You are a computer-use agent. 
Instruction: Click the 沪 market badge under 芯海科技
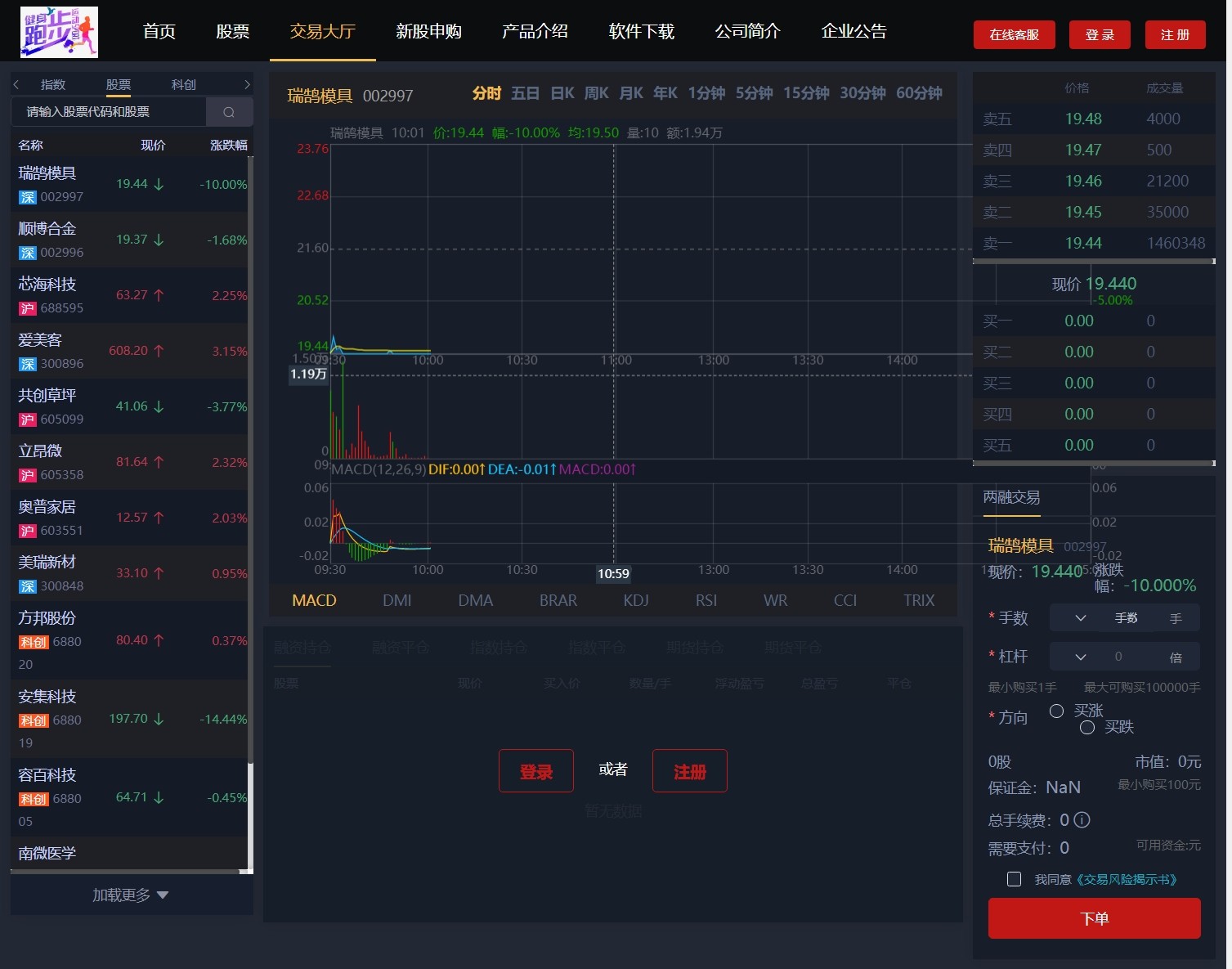pyautogui.click(x=28, y=308)
